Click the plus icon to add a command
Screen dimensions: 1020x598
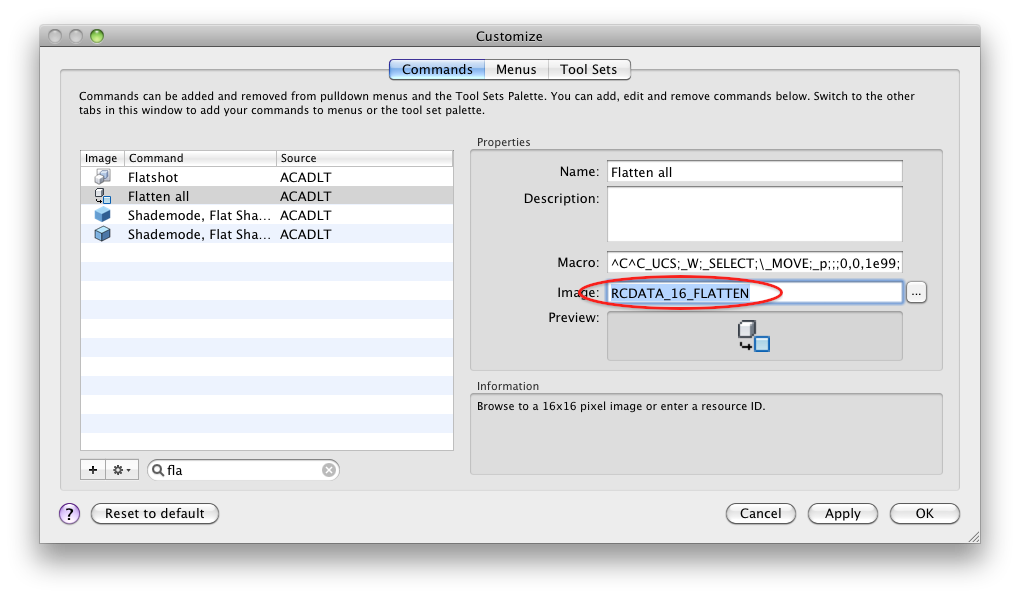[x=92, y=469]
